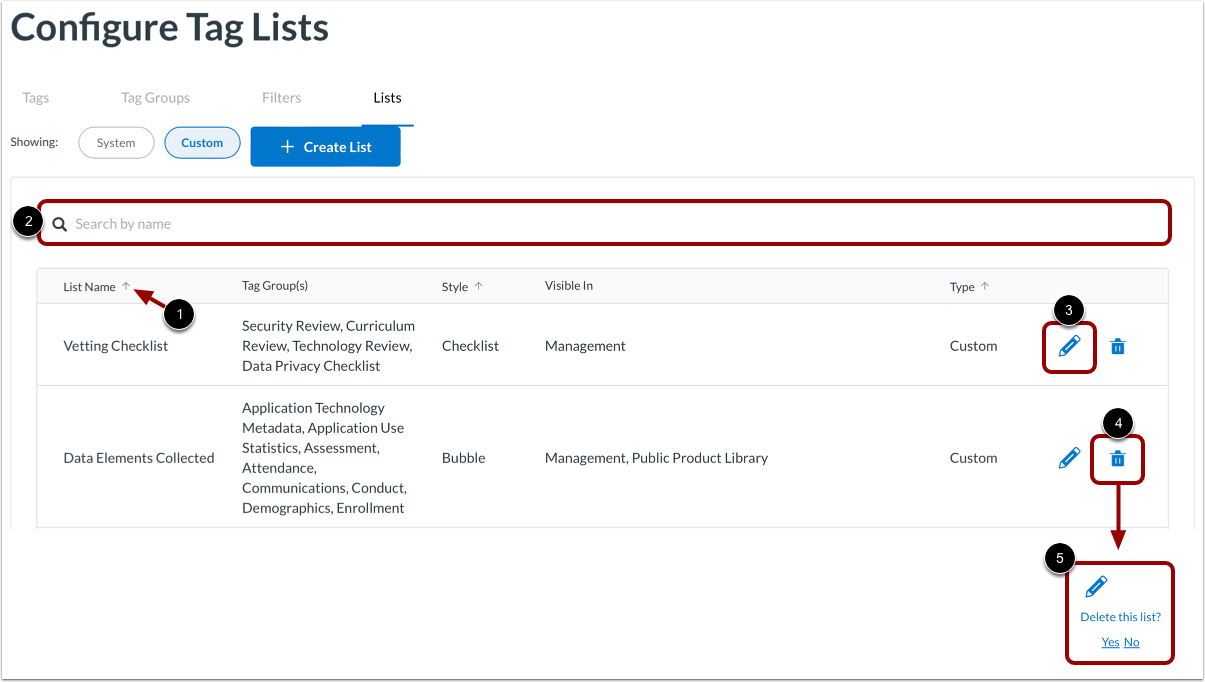This screenshot has width=1205, height=682.
Task: Click the Create List button
Action: (325, 146)
